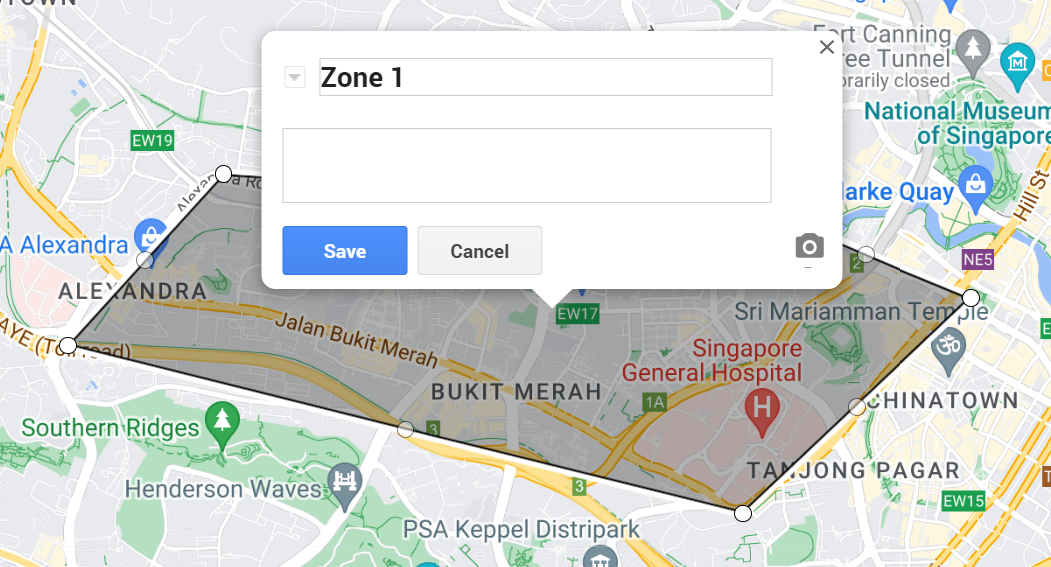Click the camera icon to add photo

tap(809, 247)
